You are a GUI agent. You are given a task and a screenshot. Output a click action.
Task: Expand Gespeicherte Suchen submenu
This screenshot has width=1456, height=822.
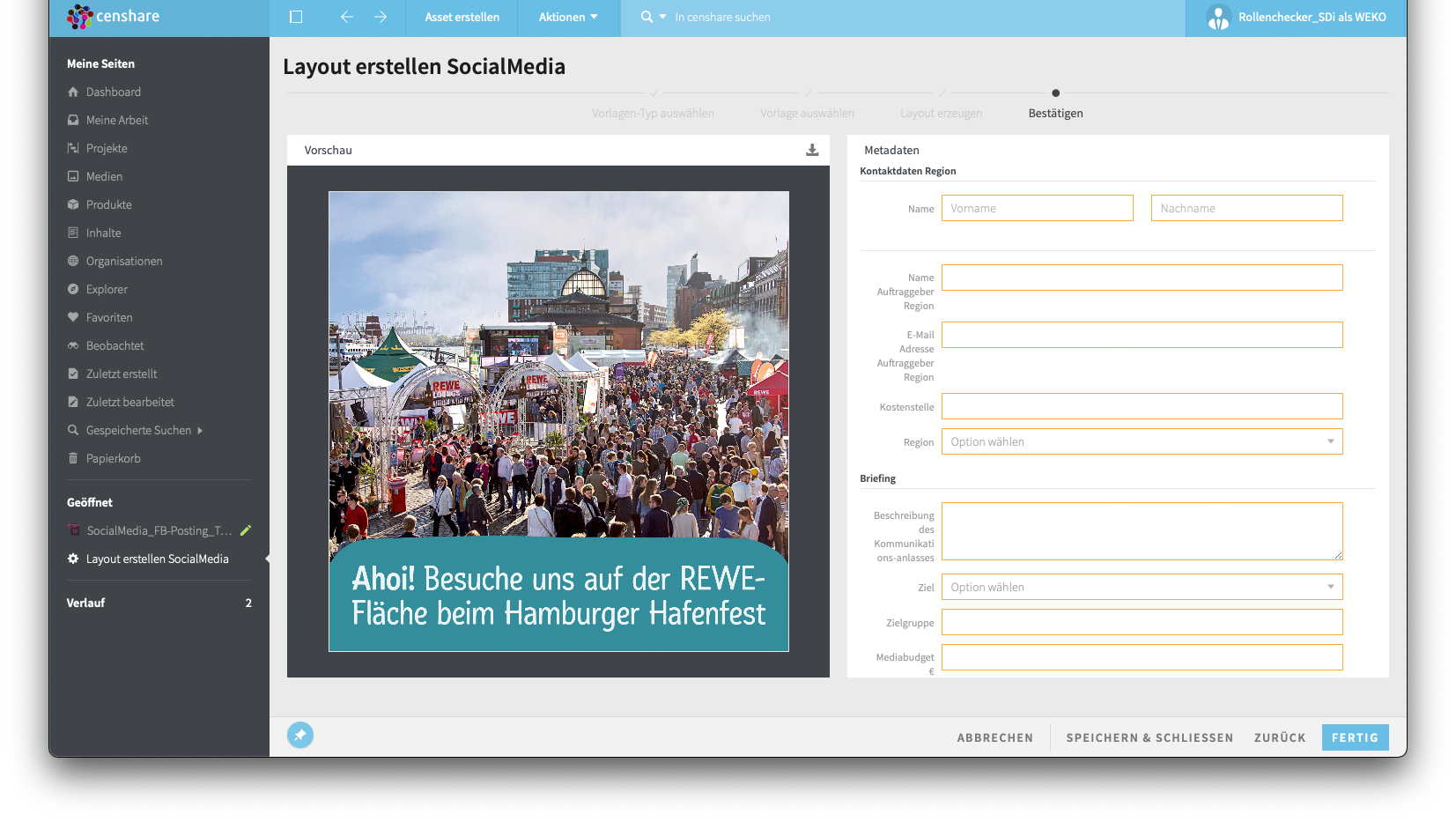[200, 431]
